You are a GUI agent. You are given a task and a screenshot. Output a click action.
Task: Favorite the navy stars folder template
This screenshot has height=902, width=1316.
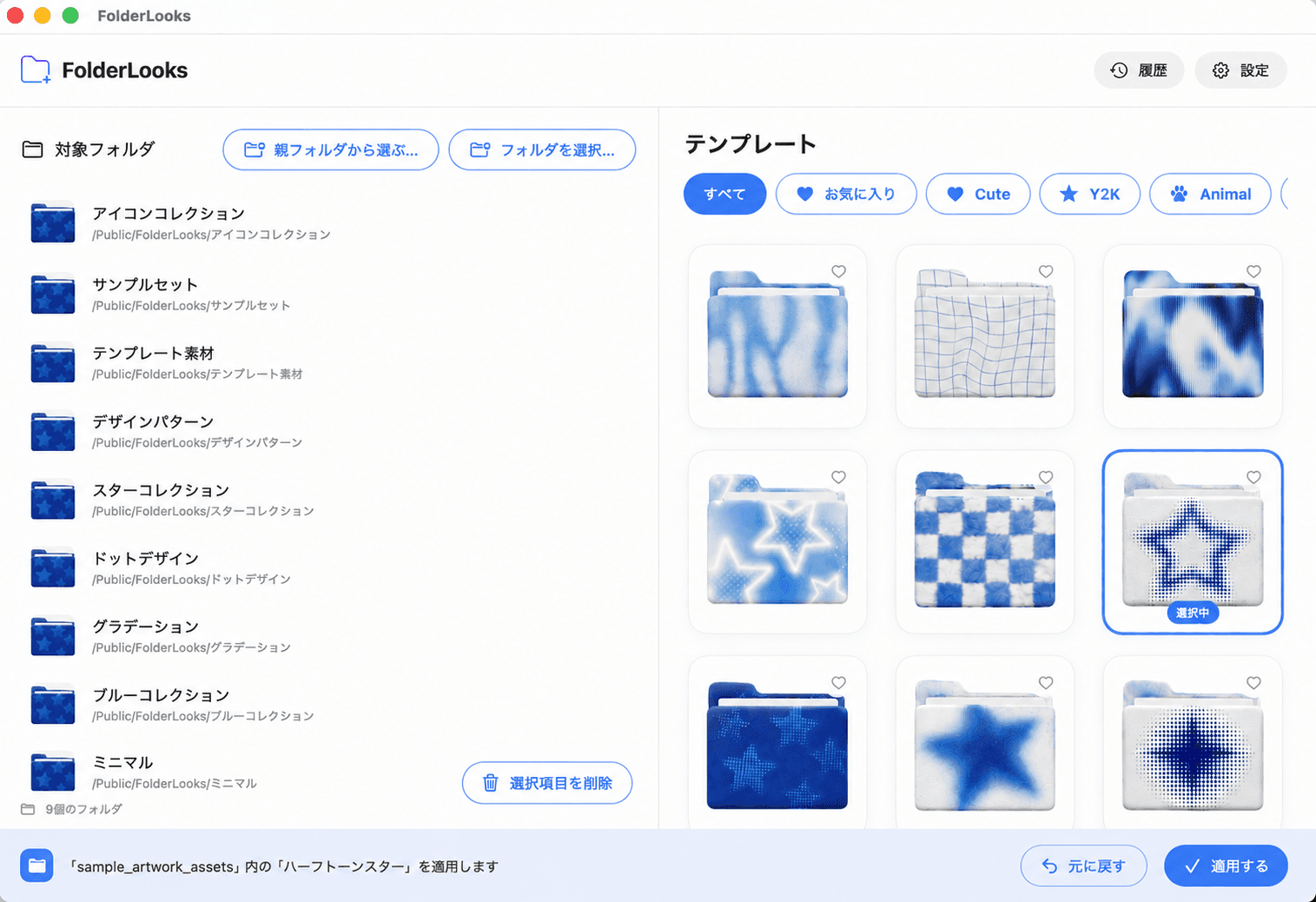(838, 683)
